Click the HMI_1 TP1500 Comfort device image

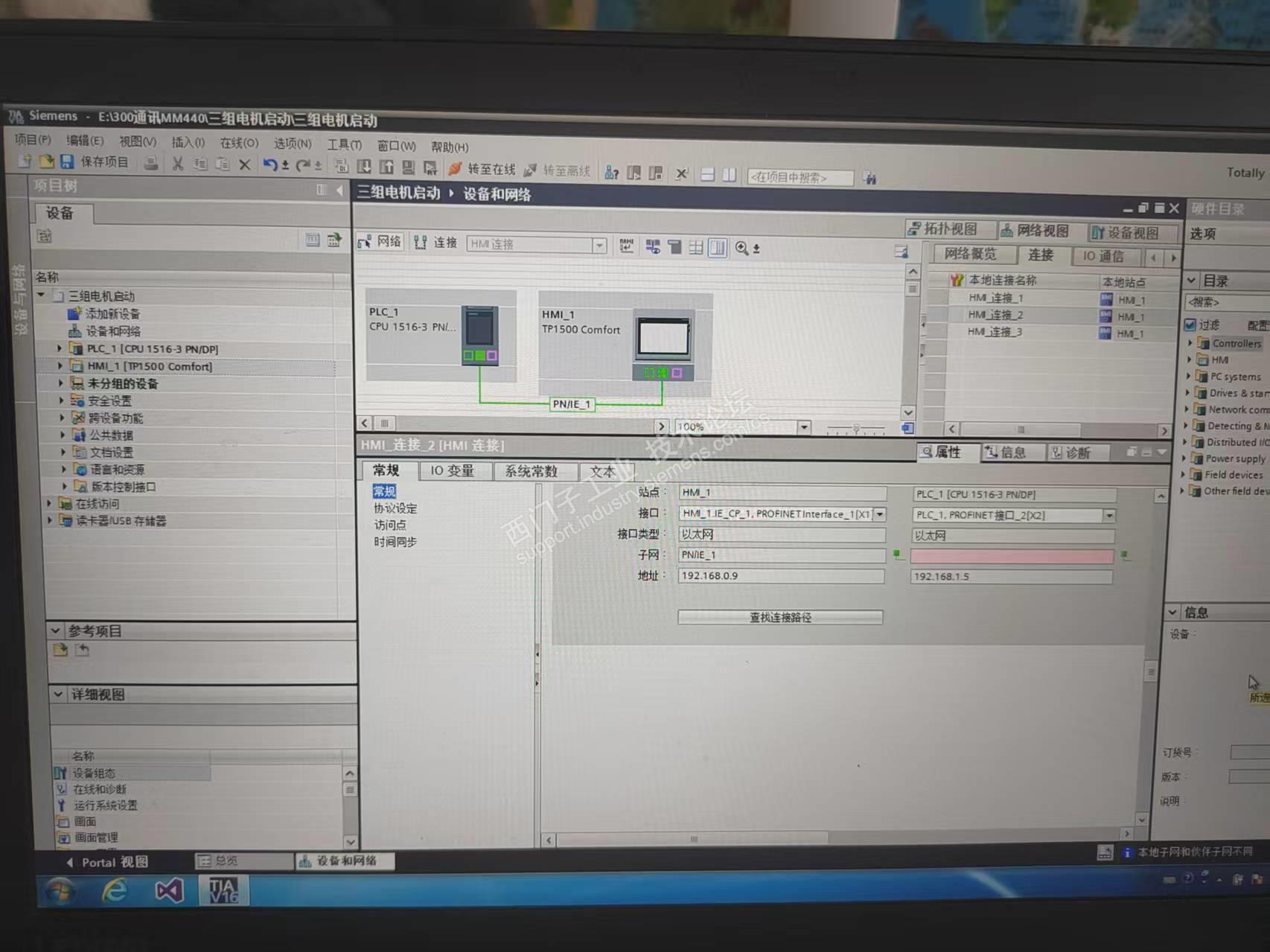coord(663,346)
